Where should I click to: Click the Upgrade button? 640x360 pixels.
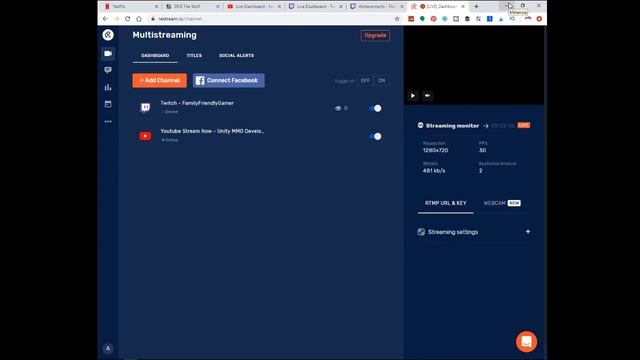[375, 36]
